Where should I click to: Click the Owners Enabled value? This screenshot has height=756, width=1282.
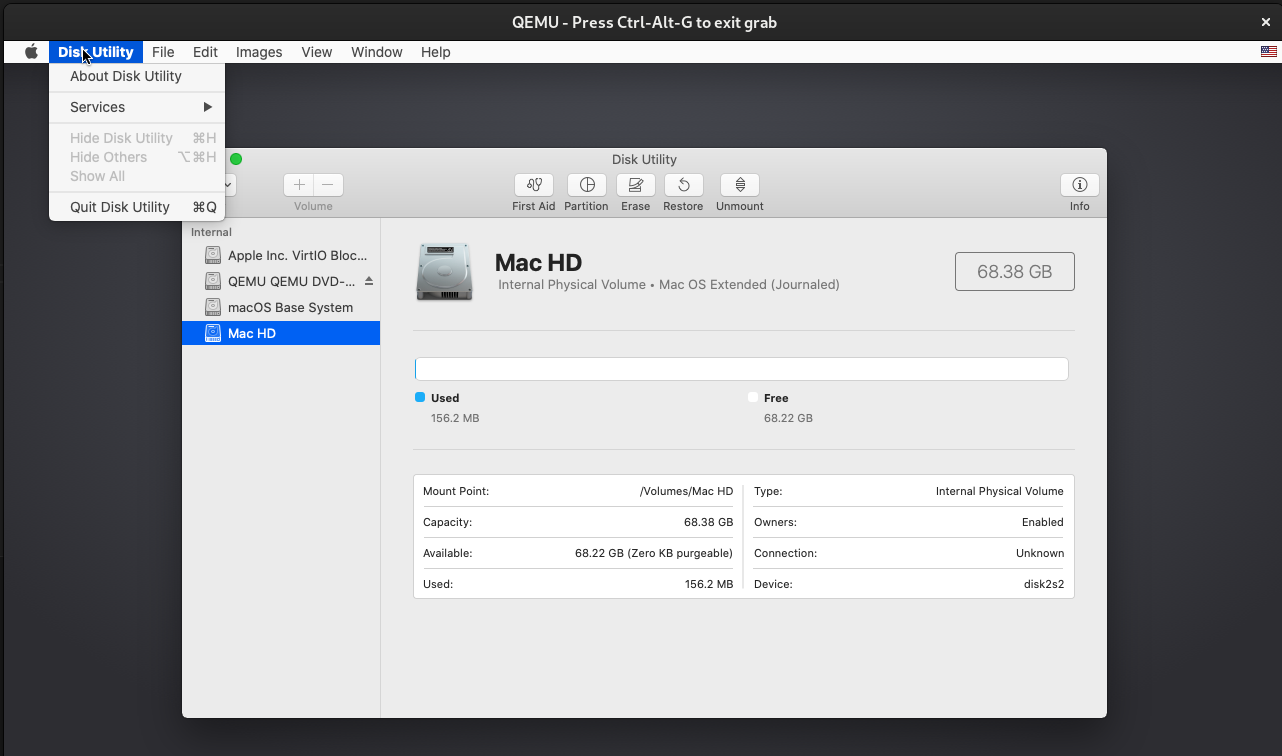click(1043, 522)
